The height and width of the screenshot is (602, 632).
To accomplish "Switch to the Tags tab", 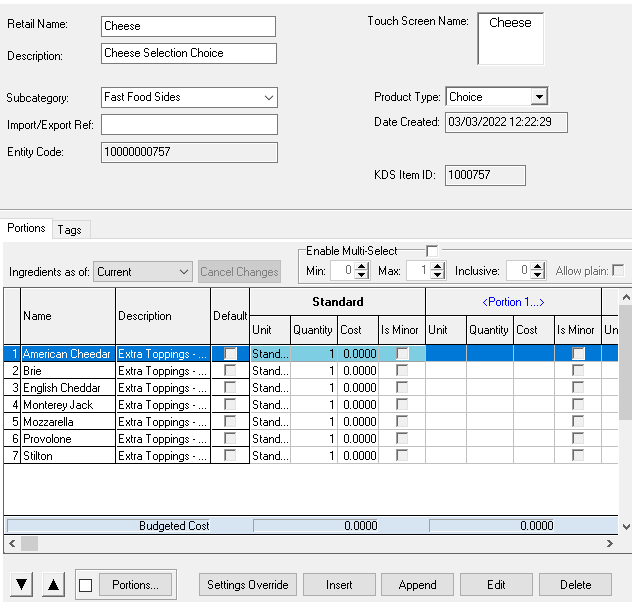I will [69, 230].
